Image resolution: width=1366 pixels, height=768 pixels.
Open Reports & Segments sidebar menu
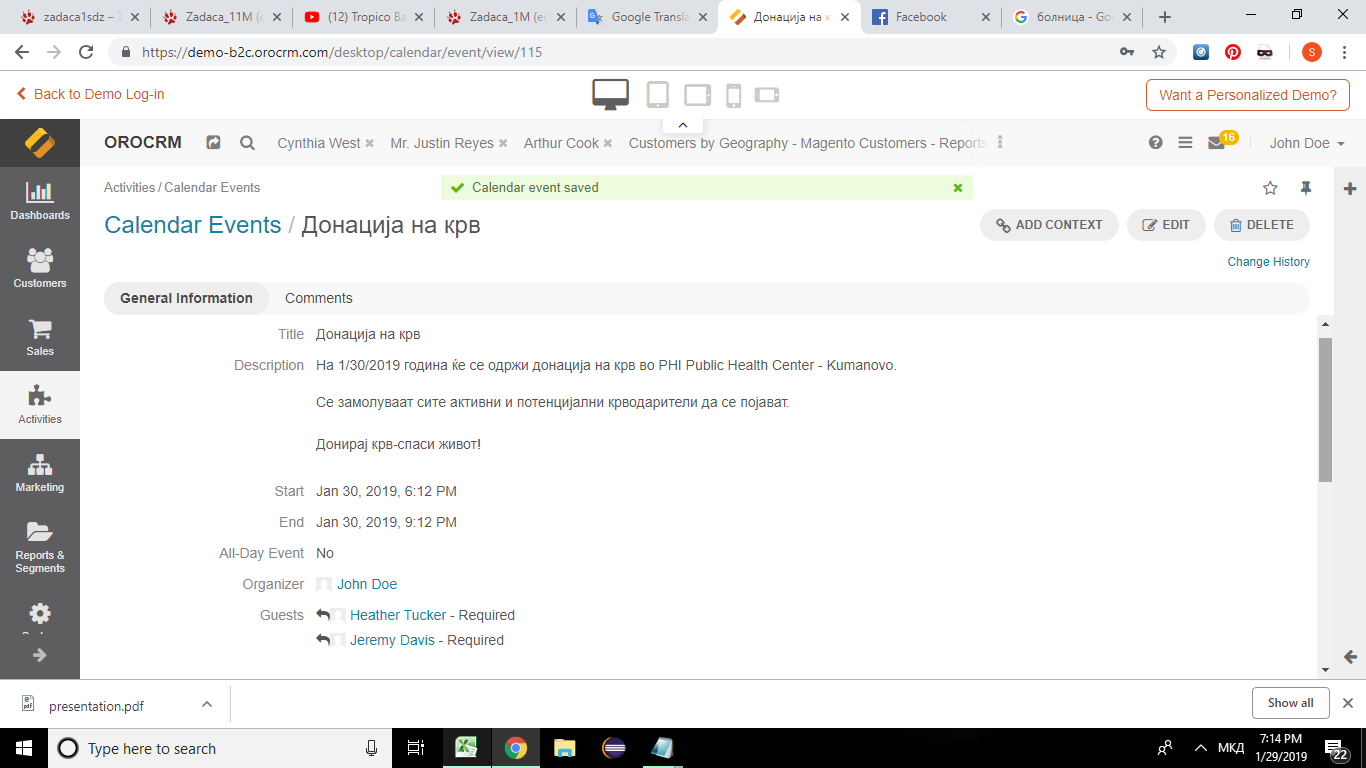pyautogui.click(x=40, y=547)
